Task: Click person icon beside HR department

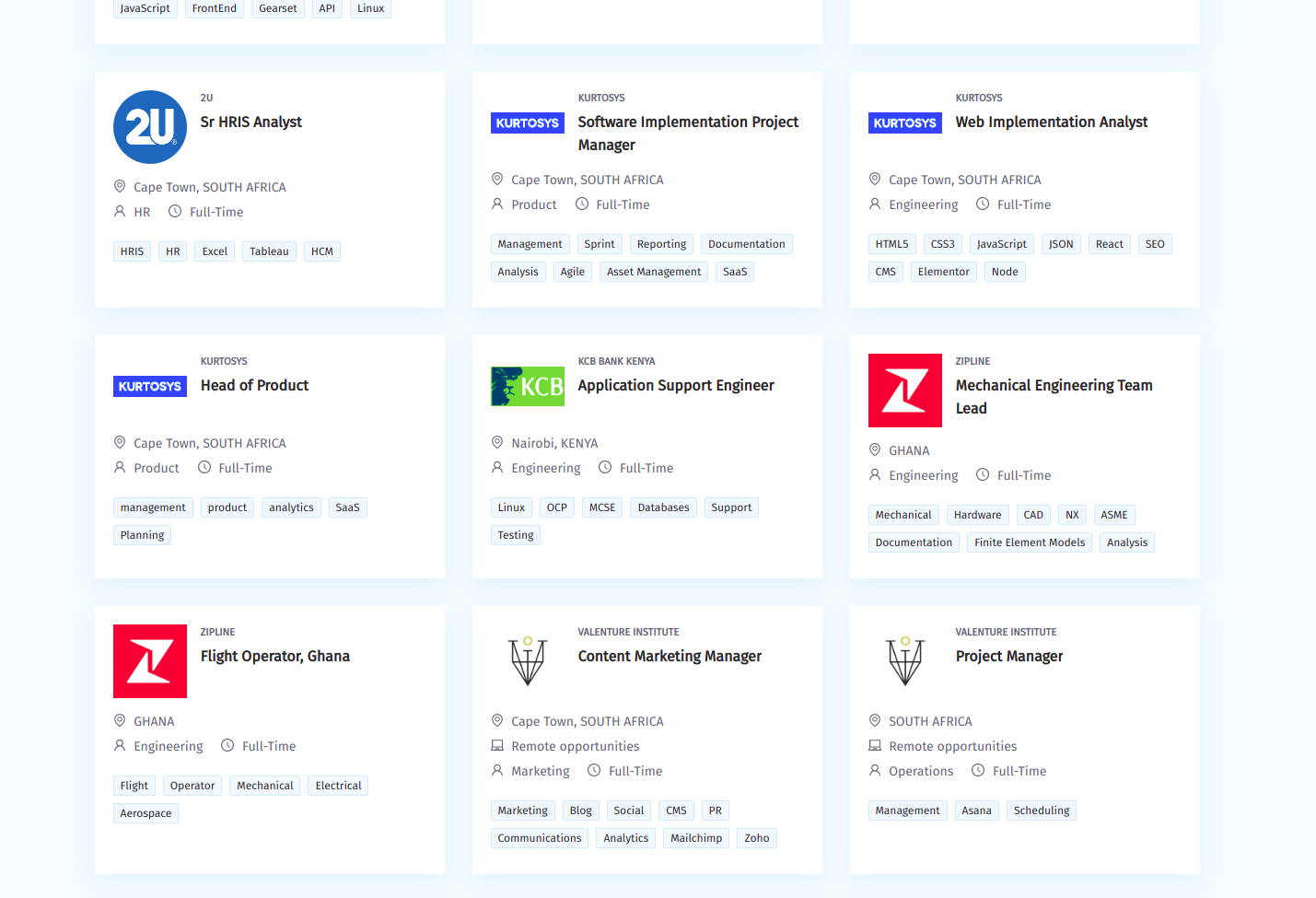Action: (x=120, y=211)
